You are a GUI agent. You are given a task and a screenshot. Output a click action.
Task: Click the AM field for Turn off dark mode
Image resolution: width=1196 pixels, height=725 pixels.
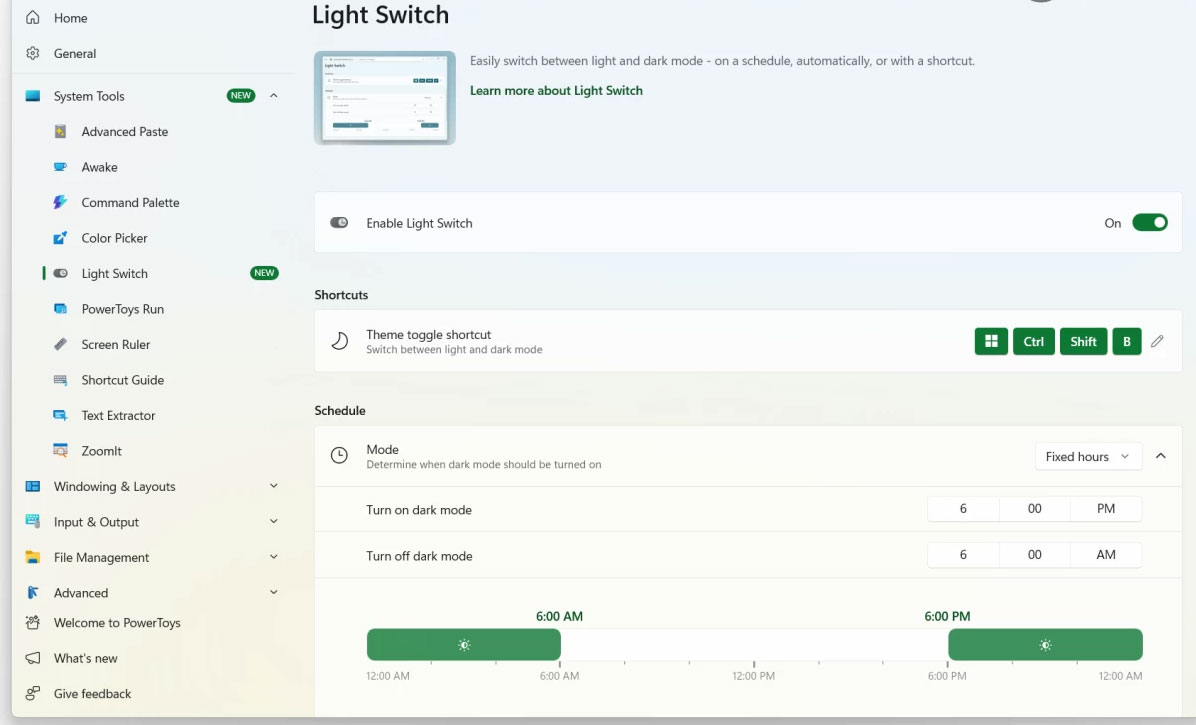pyautogui.click(x=1106, y=554)
